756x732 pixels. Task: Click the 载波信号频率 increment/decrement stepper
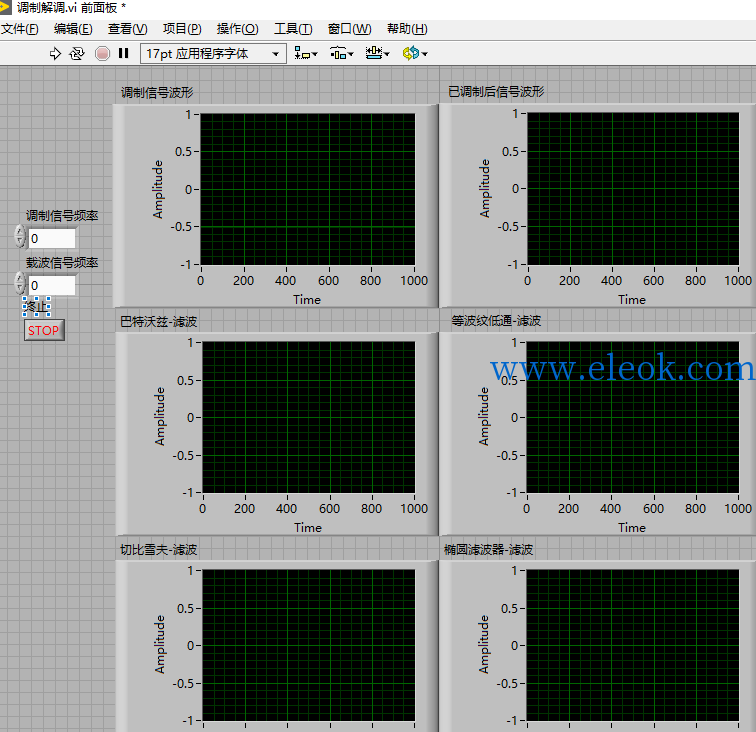[20, 283]
